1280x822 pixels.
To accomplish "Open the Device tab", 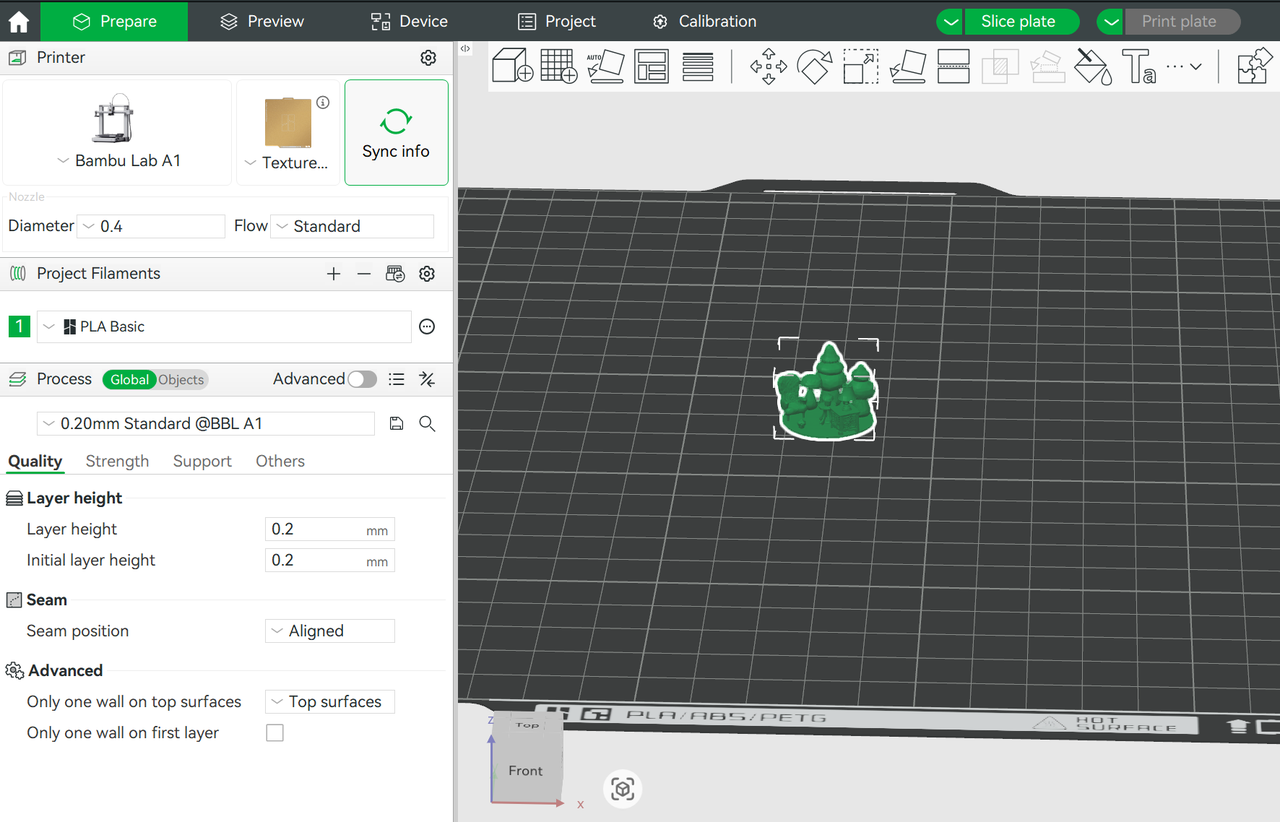I will click(409, 21).
